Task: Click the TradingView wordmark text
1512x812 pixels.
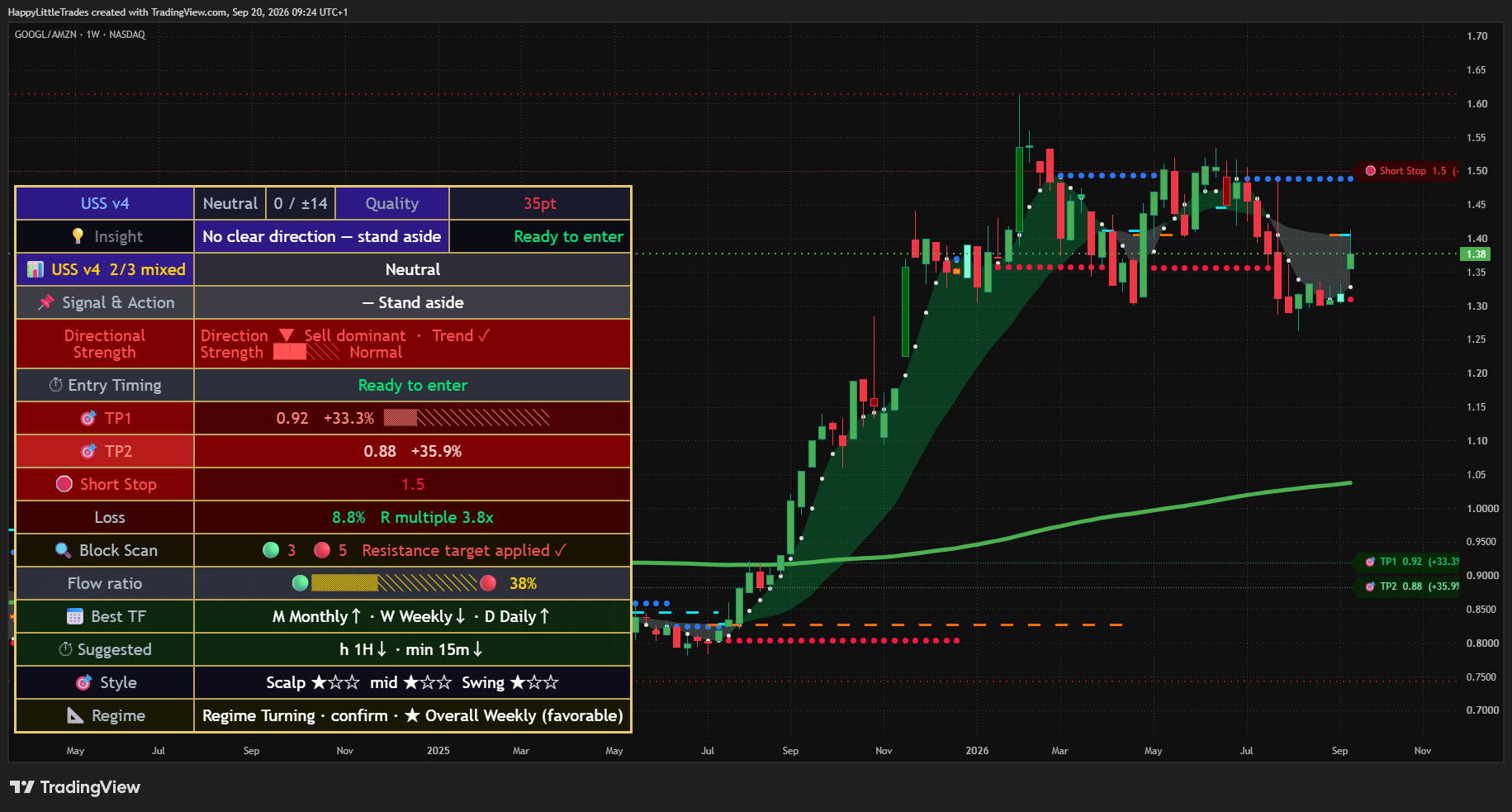Action: [90, 787]
